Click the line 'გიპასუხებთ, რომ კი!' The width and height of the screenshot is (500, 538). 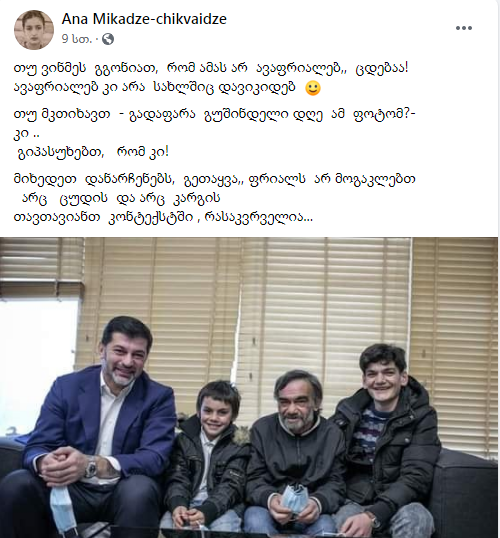[93, 152]
